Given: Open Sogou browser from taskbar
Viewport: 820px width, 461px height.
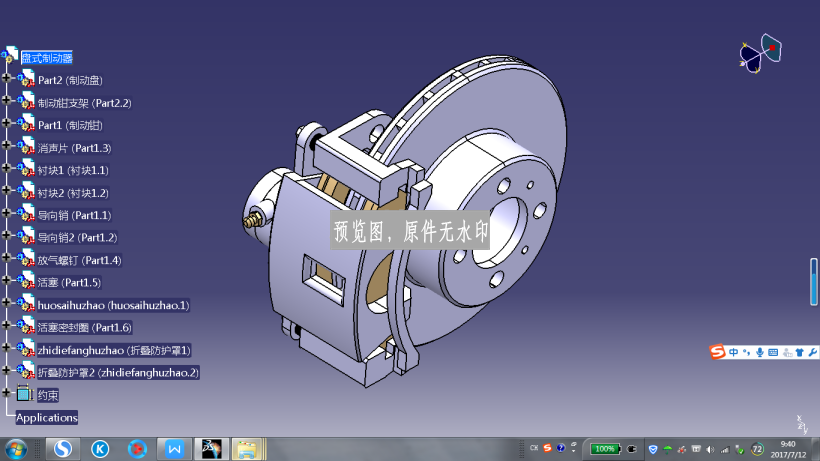Looking at the screenshot, I should click(x=63, y=449).
